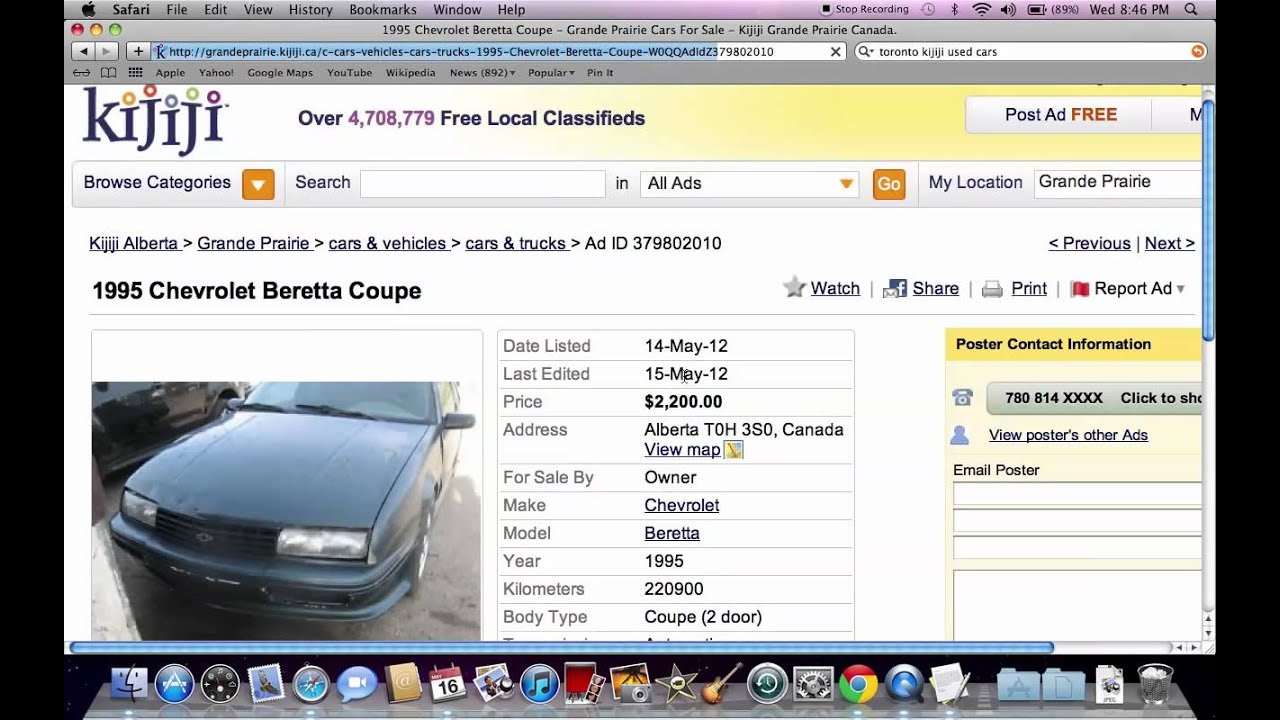
Task: Open the Wi-Fi status menu
Action: (x=981, y=10)
